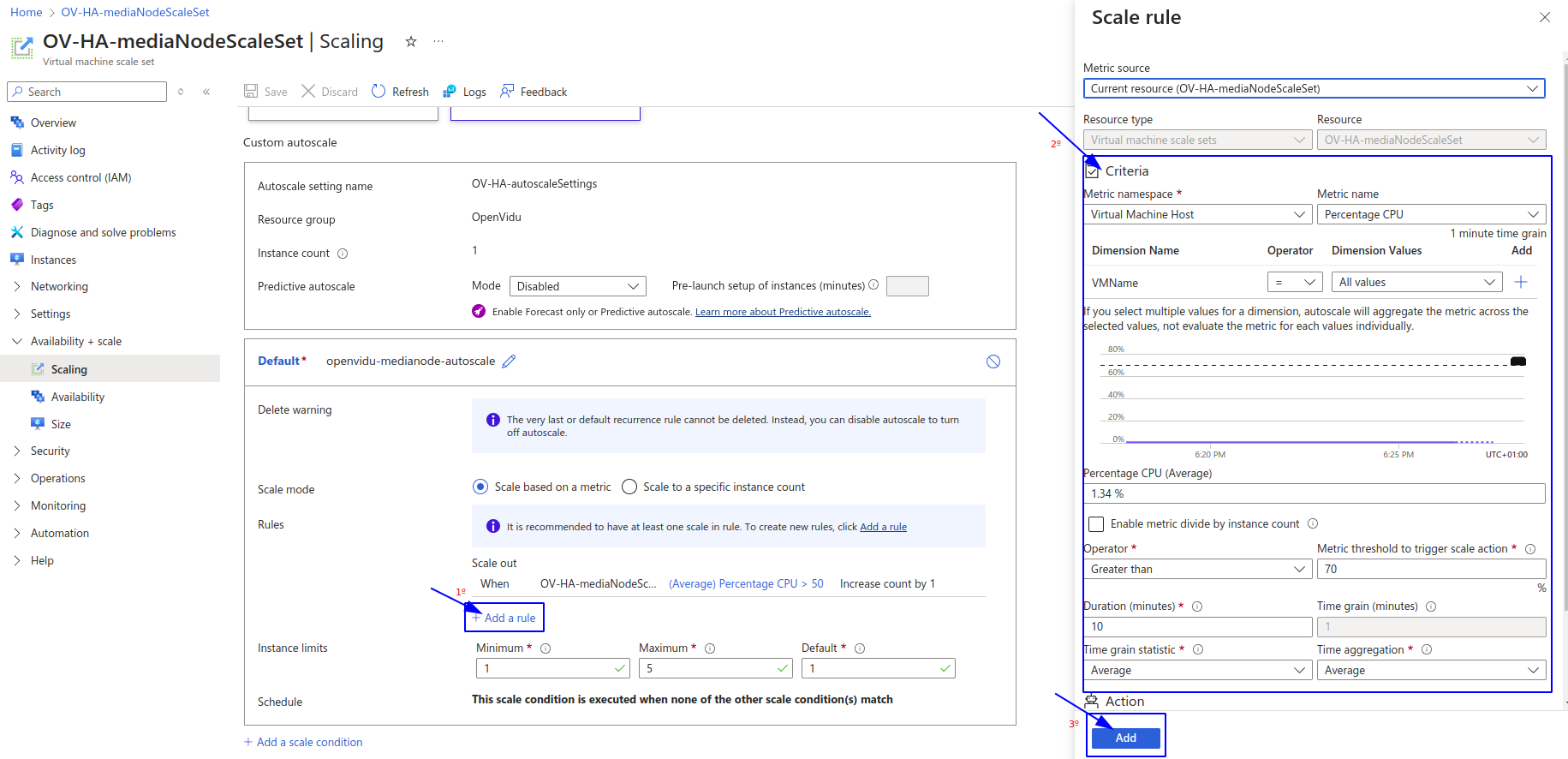Open Logs from the toolbar
The image size is (1568, 759).
point(450,92)
